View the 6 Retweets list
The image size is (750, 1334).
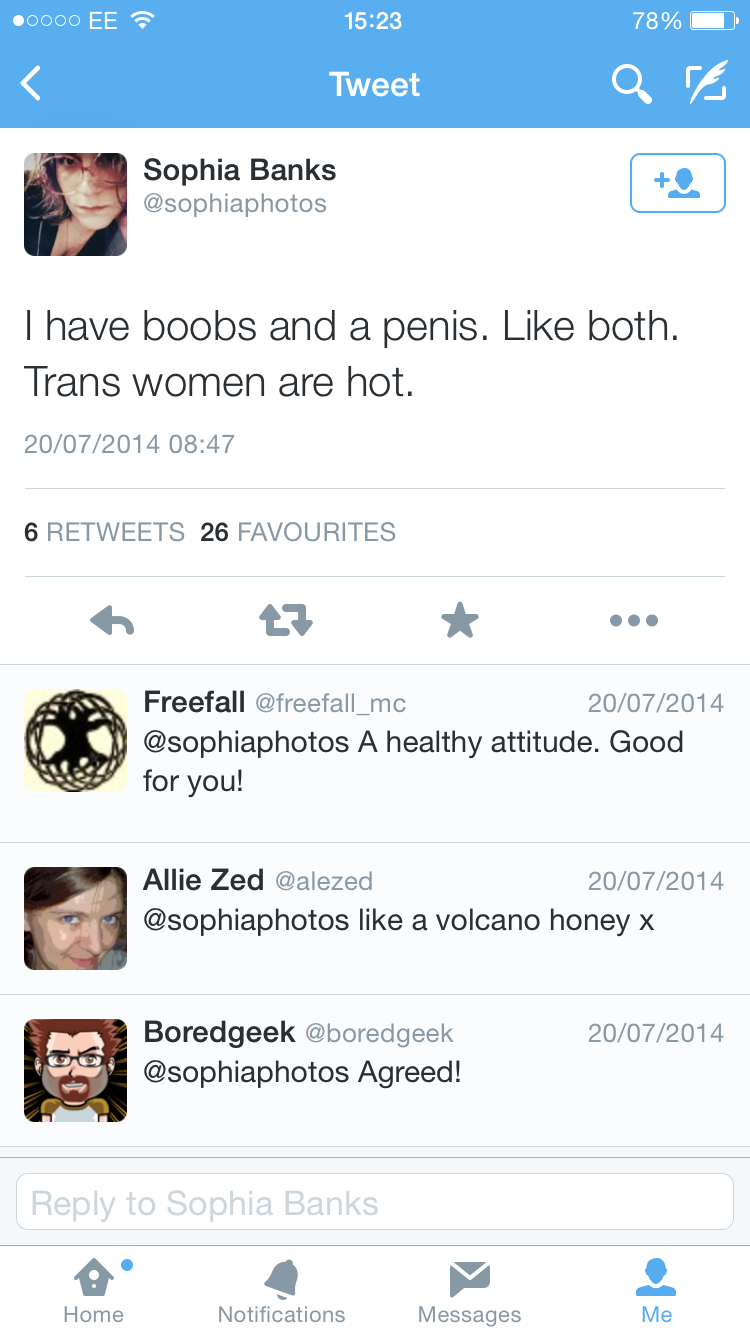point(104,532)
